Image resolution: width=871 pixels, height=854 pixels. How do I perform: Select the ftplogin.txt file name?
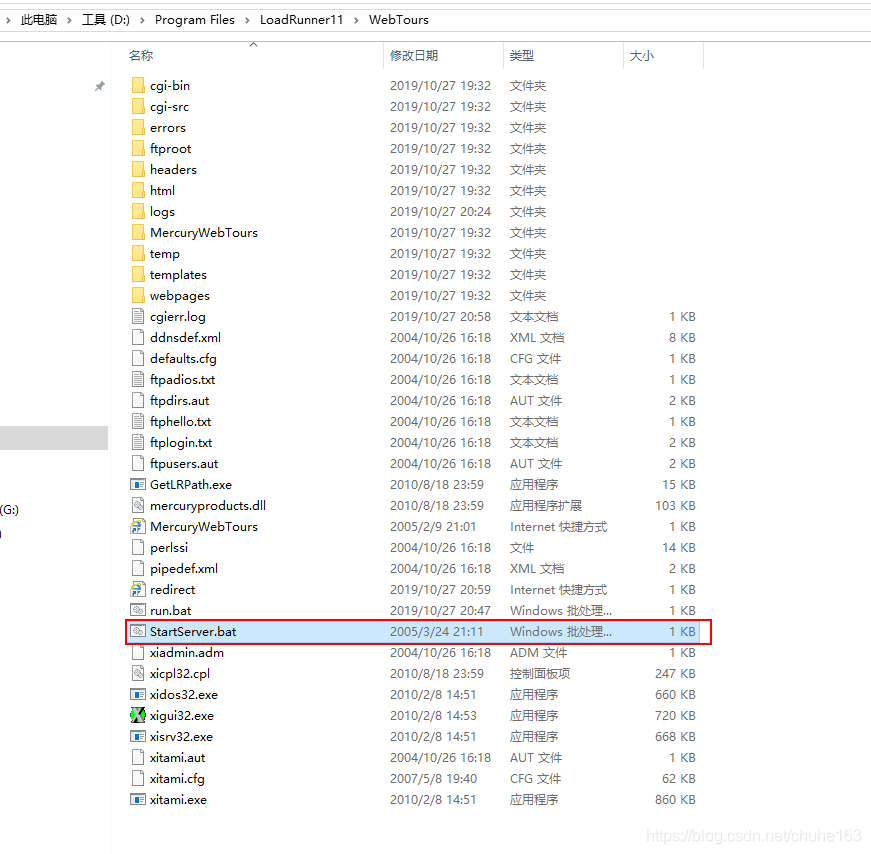coord(181,443)
